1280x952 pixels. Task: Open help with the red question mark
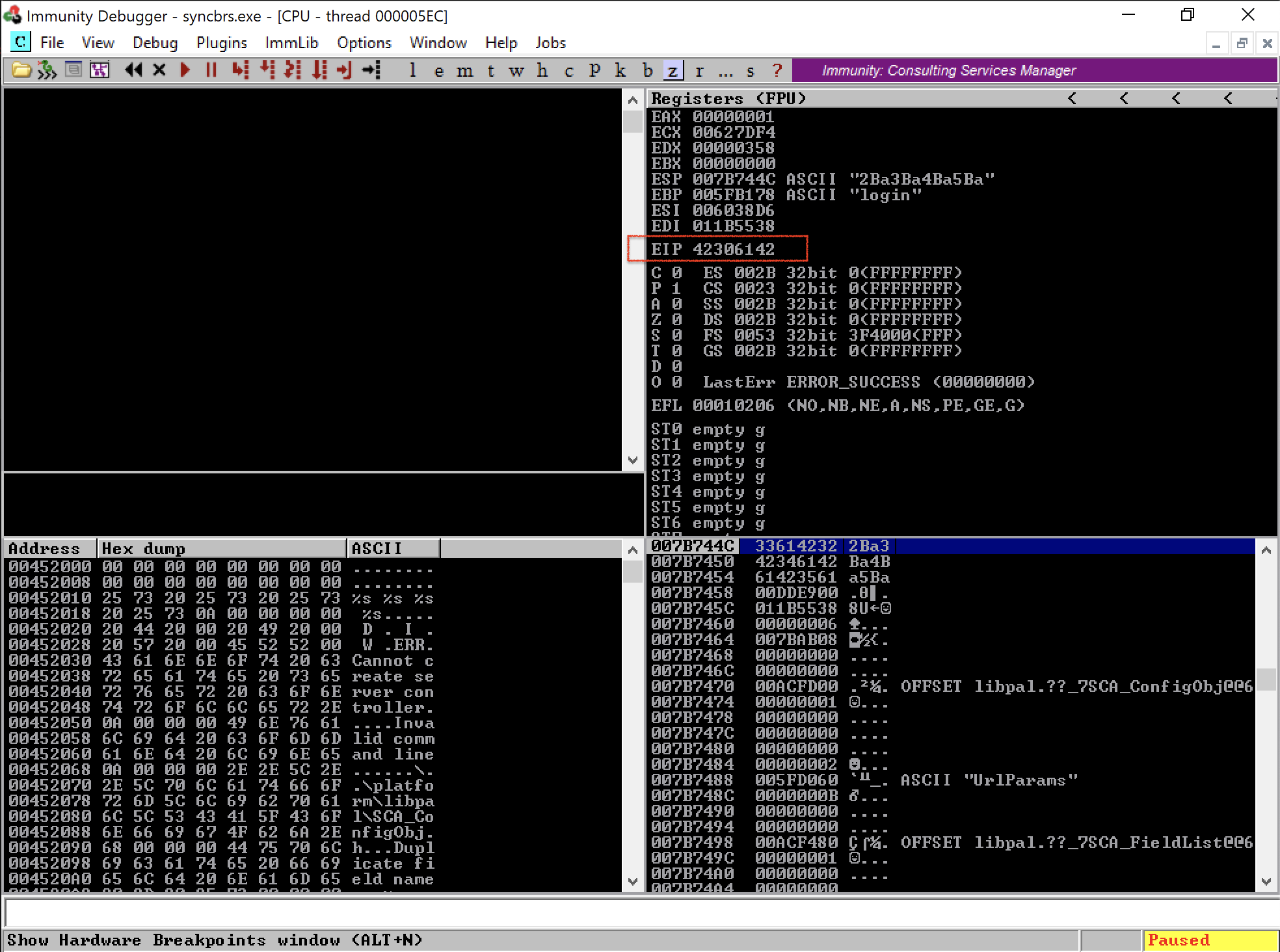[777, 70]
